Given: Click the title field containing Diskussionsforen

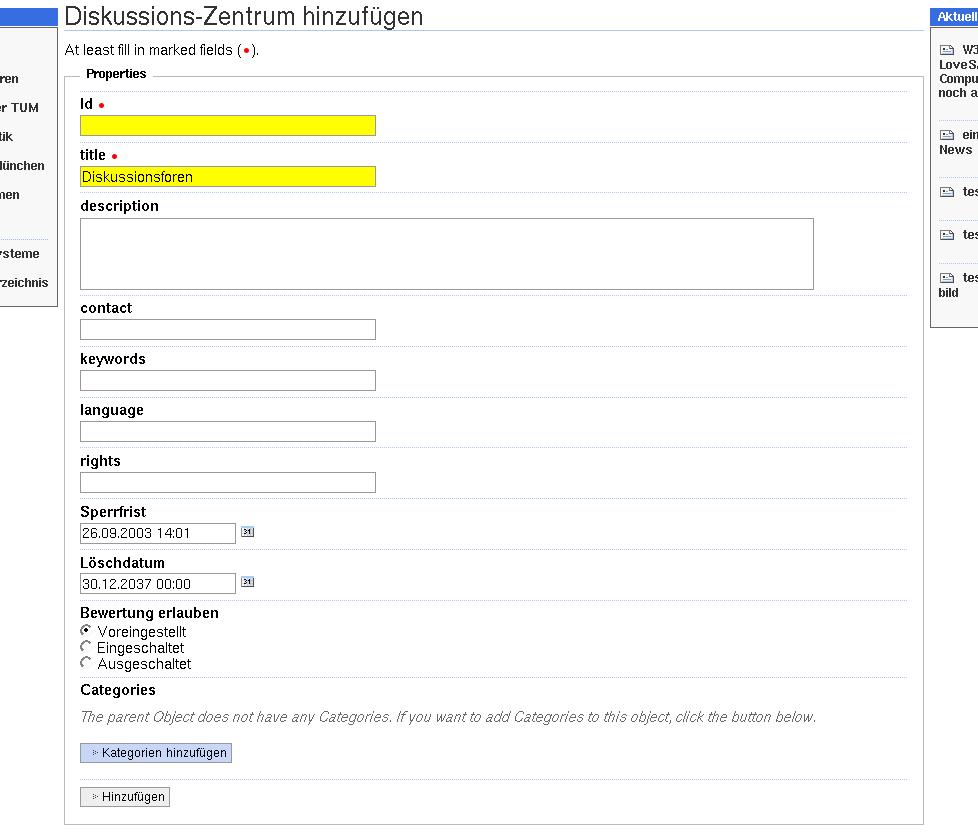Looking at the screenshot, I should [x=228, y=177].
